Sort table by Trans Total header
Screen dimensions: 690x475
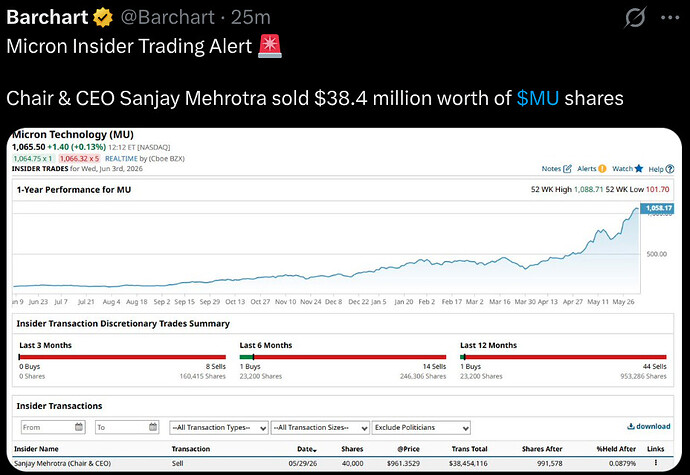click(469, 449)
